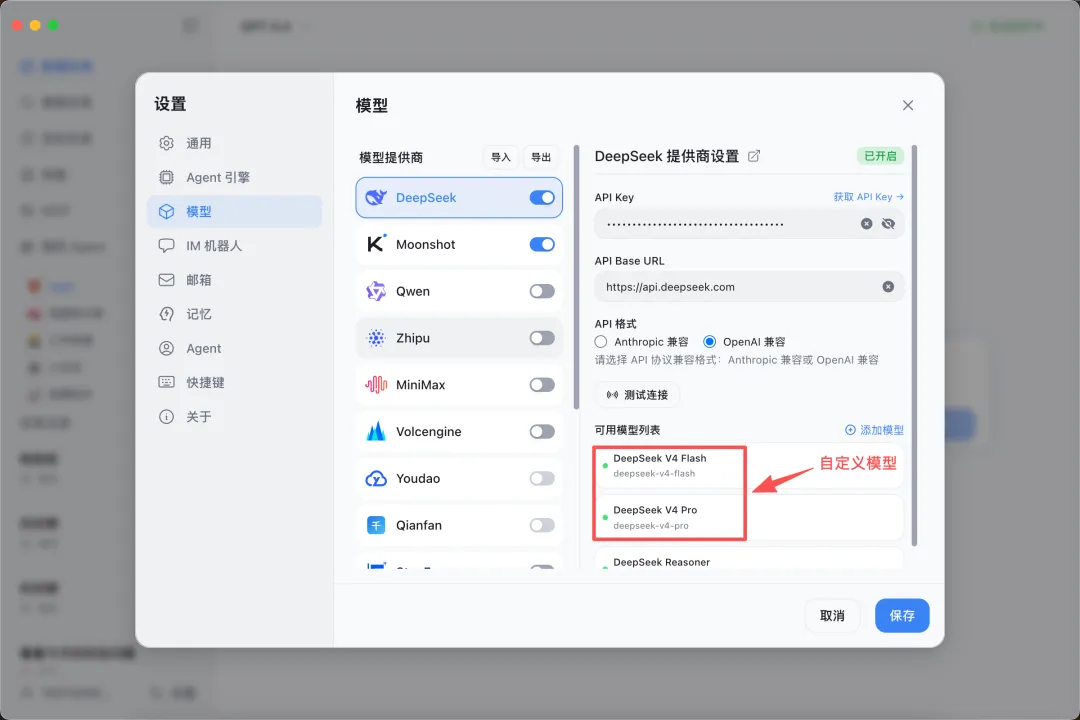Click the keyboard icon beside 快捷键

[x=167, y=382]
